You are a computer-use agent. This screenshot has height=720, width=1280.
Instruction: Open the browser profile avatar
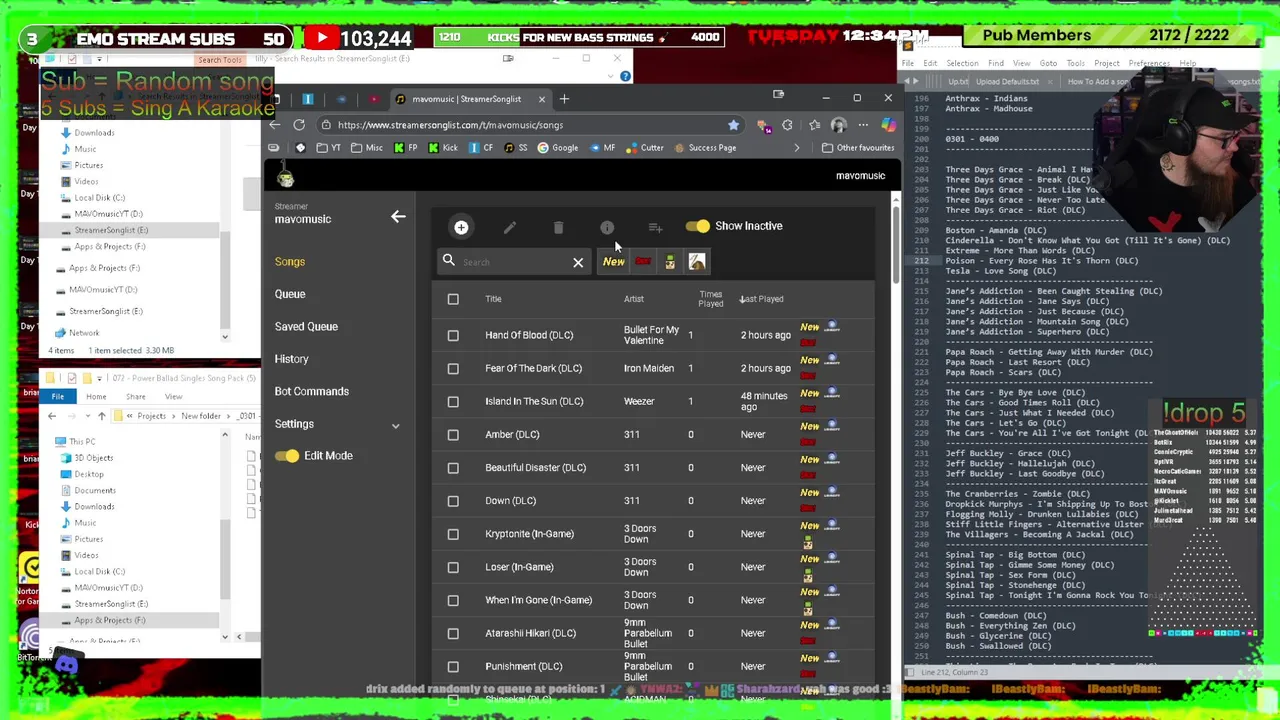[838, 125]
